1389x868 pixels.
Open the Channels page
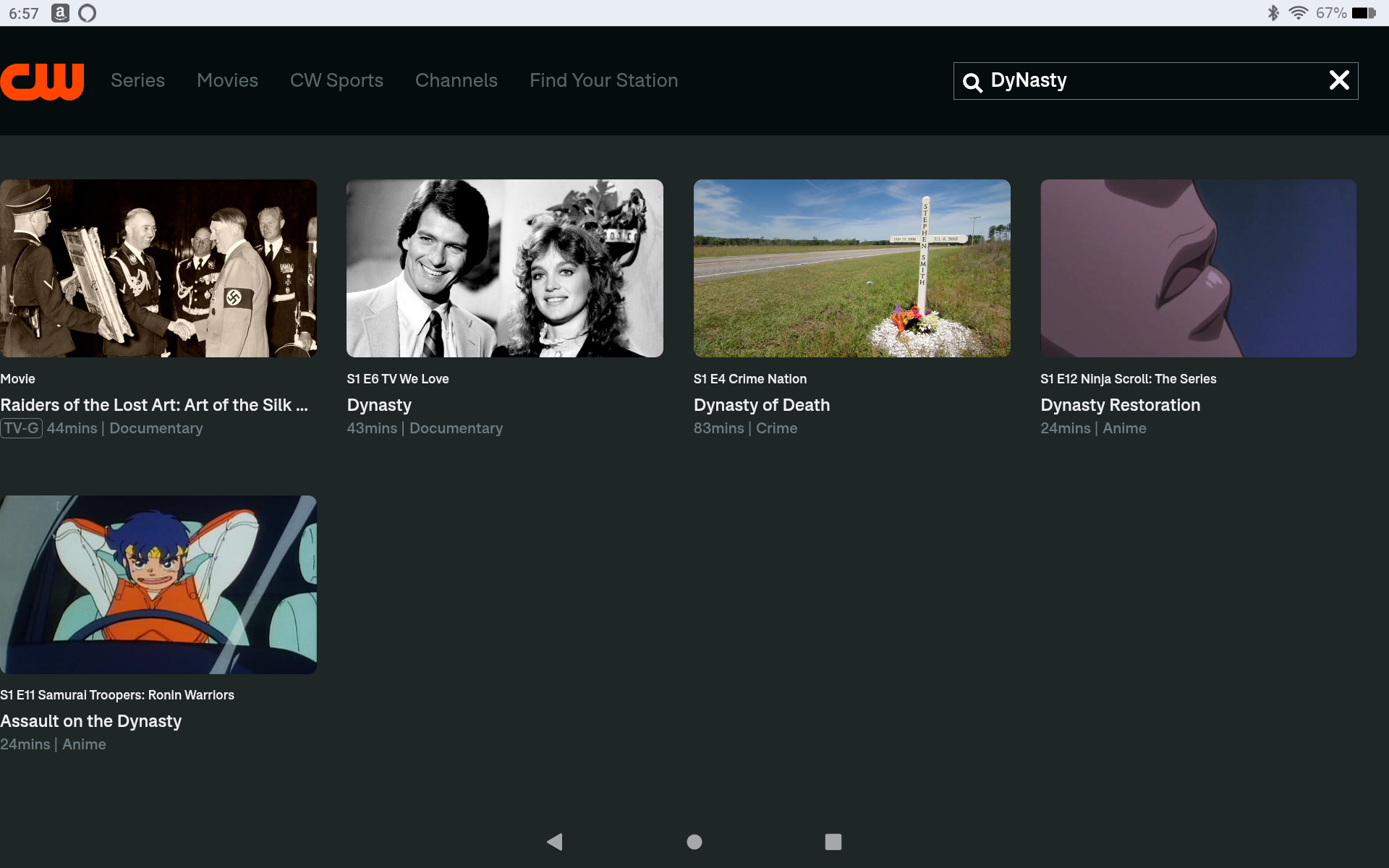pos(456,80)
